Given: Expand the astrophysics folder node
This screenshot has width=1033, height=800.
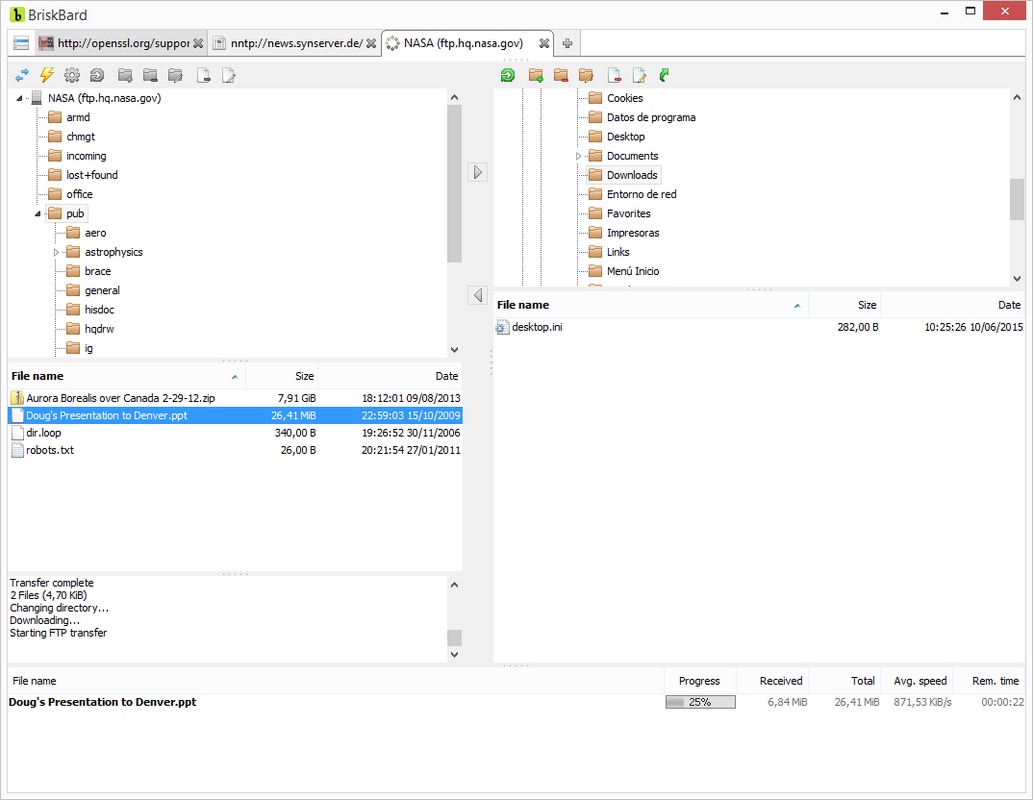Looking at the screenshot, I should [56, 252].
